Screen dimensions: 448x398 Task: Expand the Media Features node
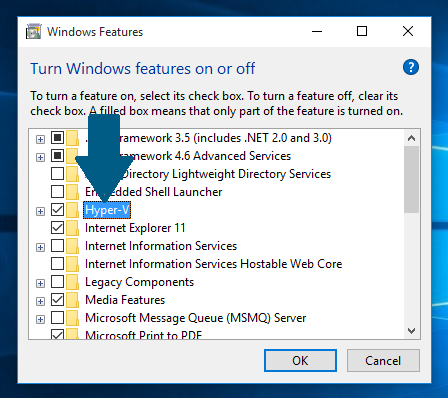40,301
